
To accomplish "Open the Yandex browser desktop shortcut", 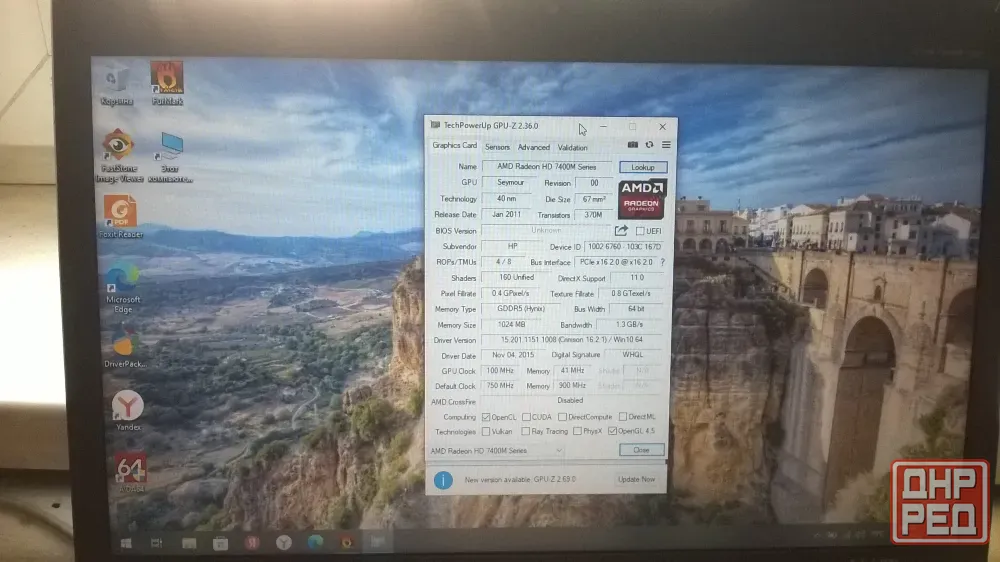I will tap(128, 410).
